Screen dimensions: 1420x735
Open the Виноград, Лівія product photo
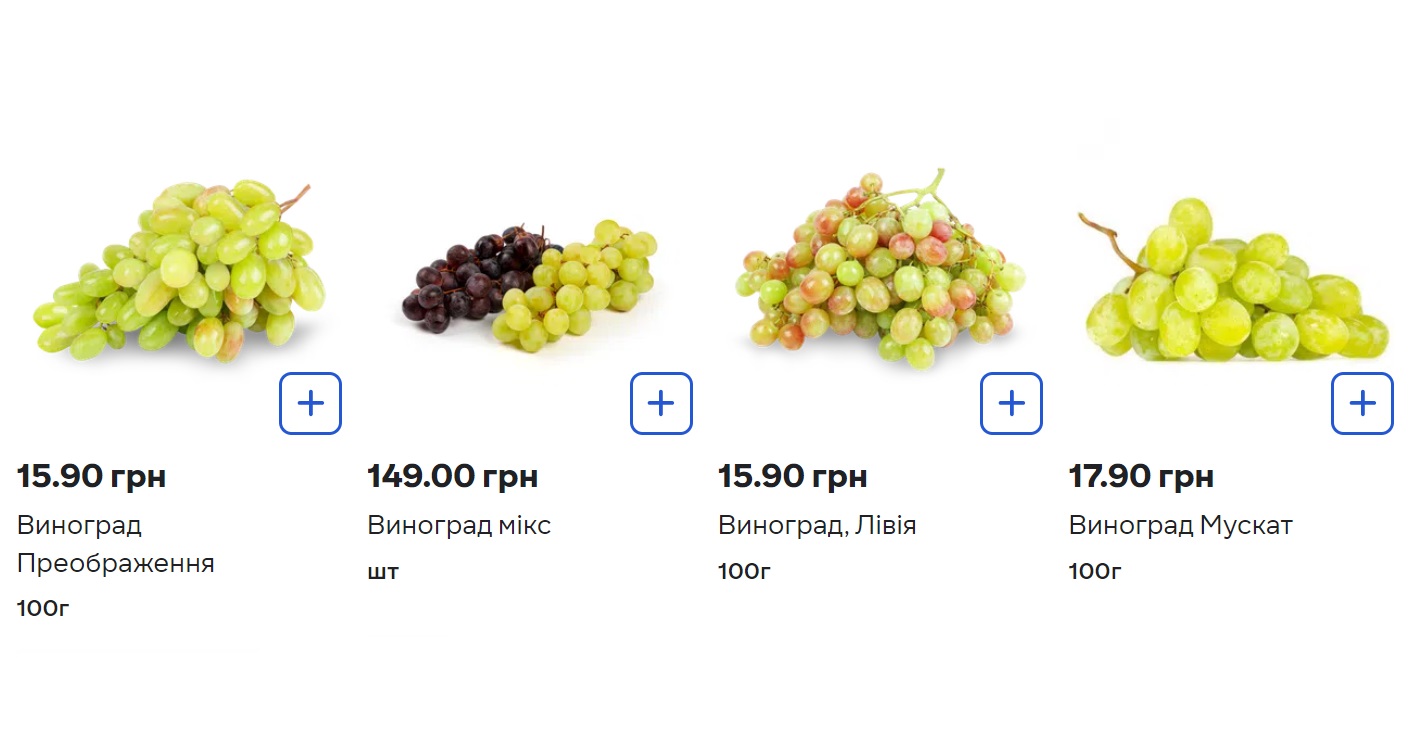(880, 270)
